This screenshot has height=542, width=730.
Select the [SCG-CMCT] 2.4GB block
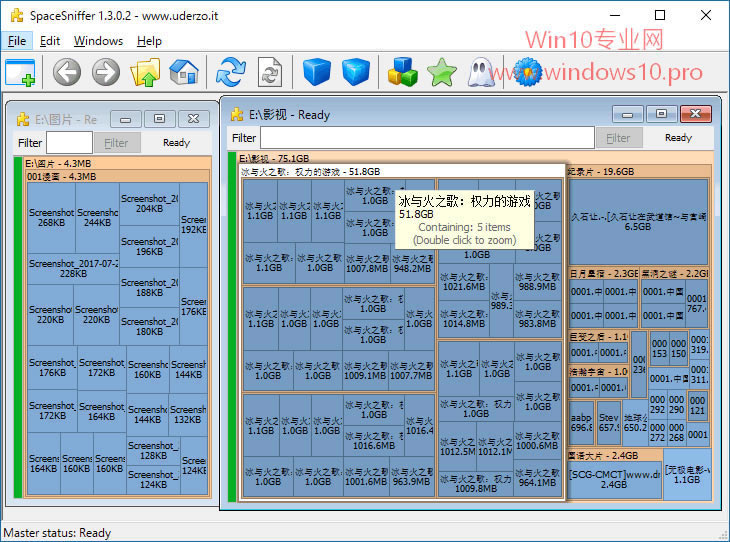click(614, 478)
